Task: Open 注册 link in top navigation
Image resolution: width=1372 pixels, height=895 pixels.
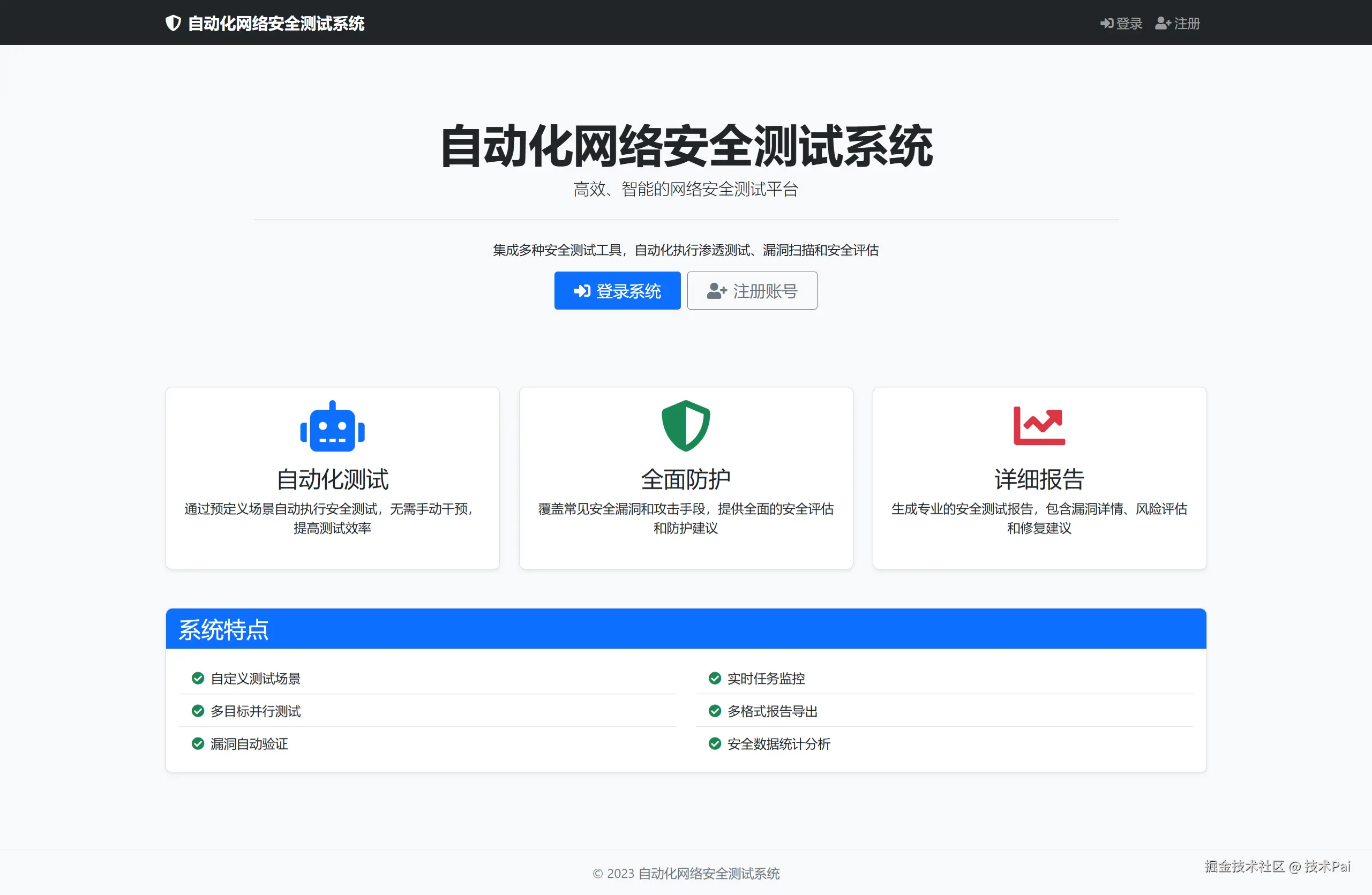Action: (1178, 24)
